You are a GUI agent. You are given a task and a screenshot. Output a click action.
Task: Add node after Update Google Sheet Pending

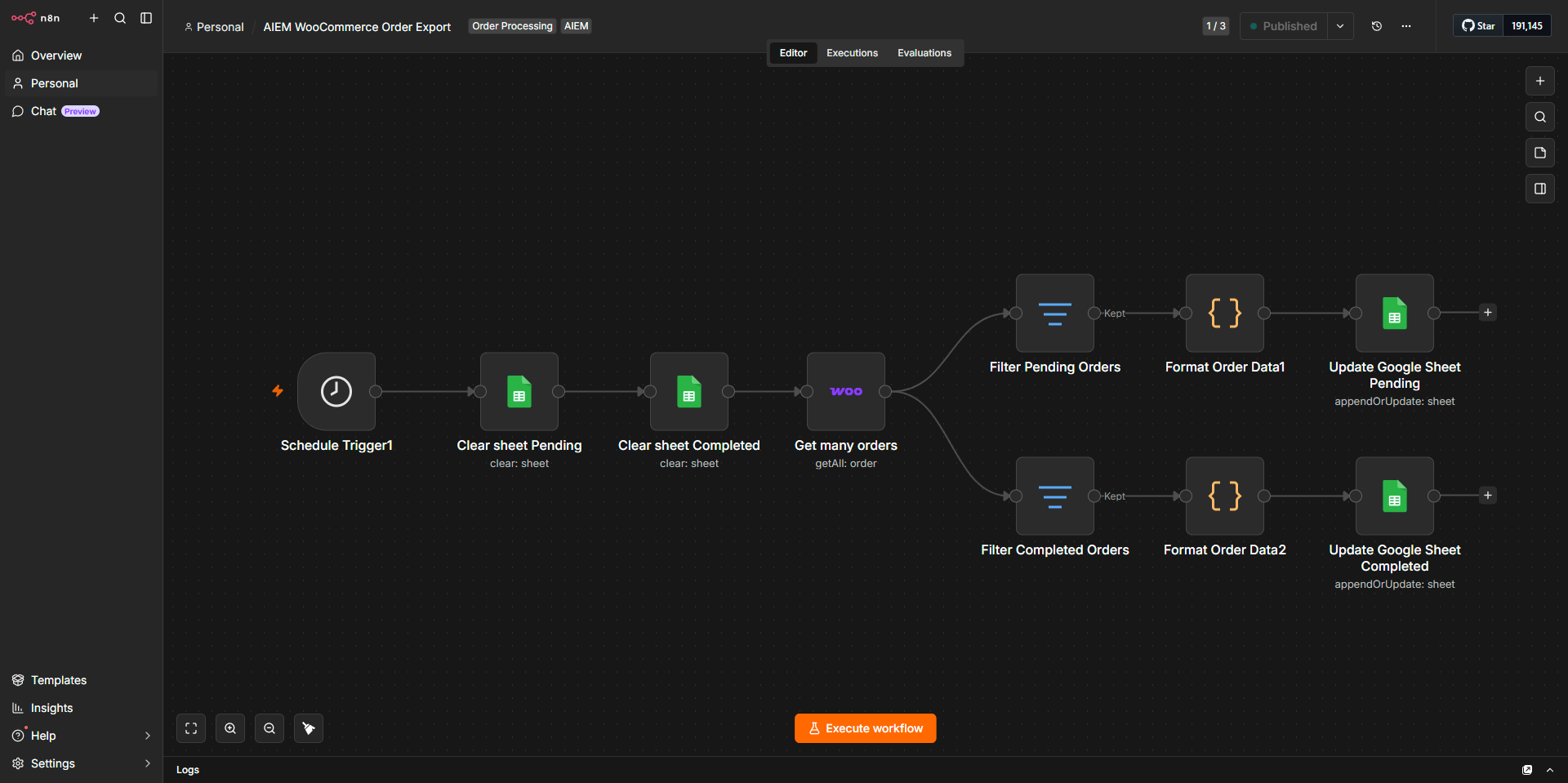1488,313
